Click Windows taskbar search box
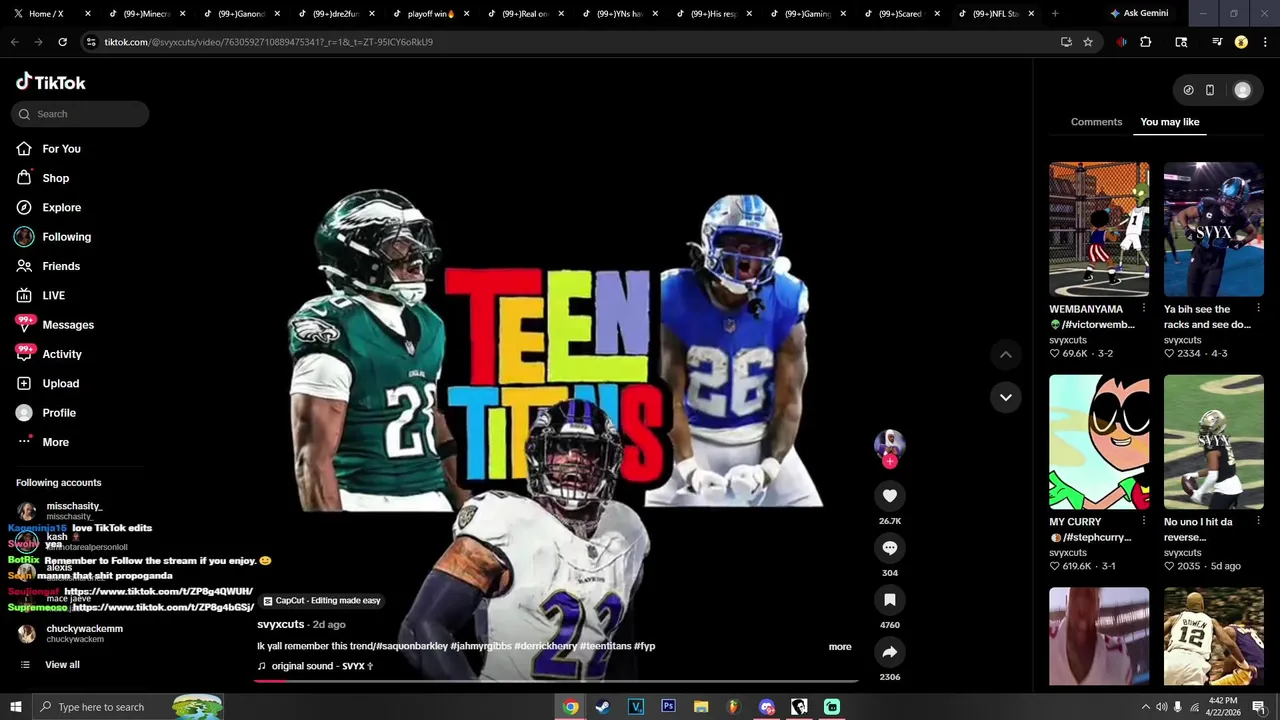 coord(128,707)
